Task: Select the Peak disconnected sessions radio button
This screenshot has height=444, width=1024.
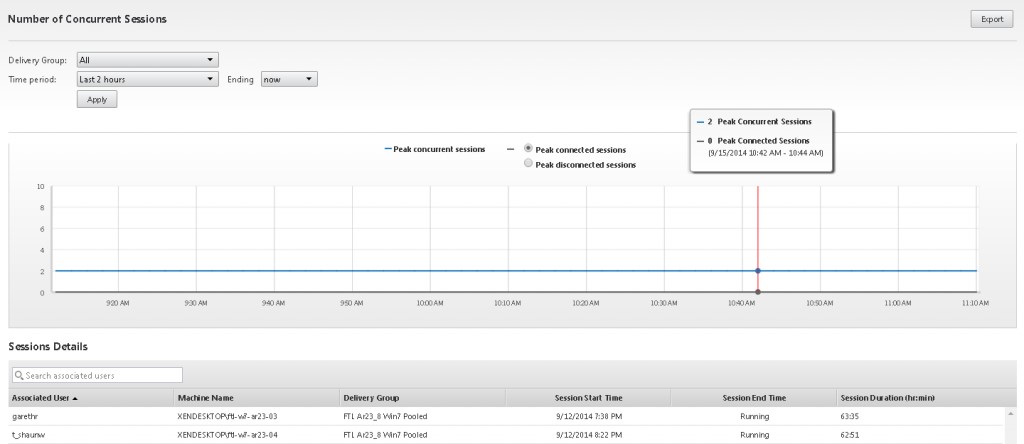Action: tap(529, 164)
